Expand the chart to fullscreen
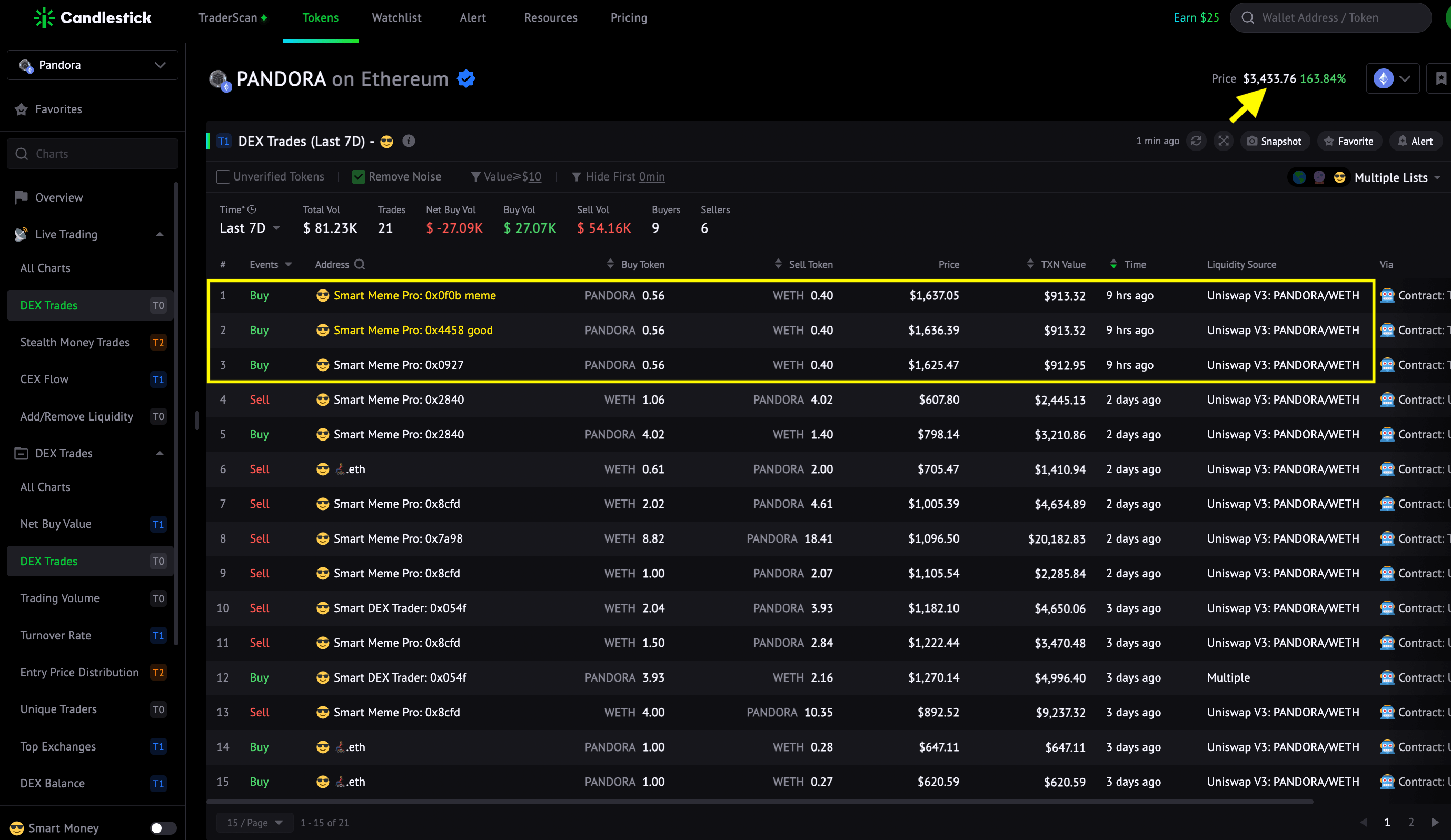The height and width of the screenshot is (840, 1451). tap(1223, 141)
